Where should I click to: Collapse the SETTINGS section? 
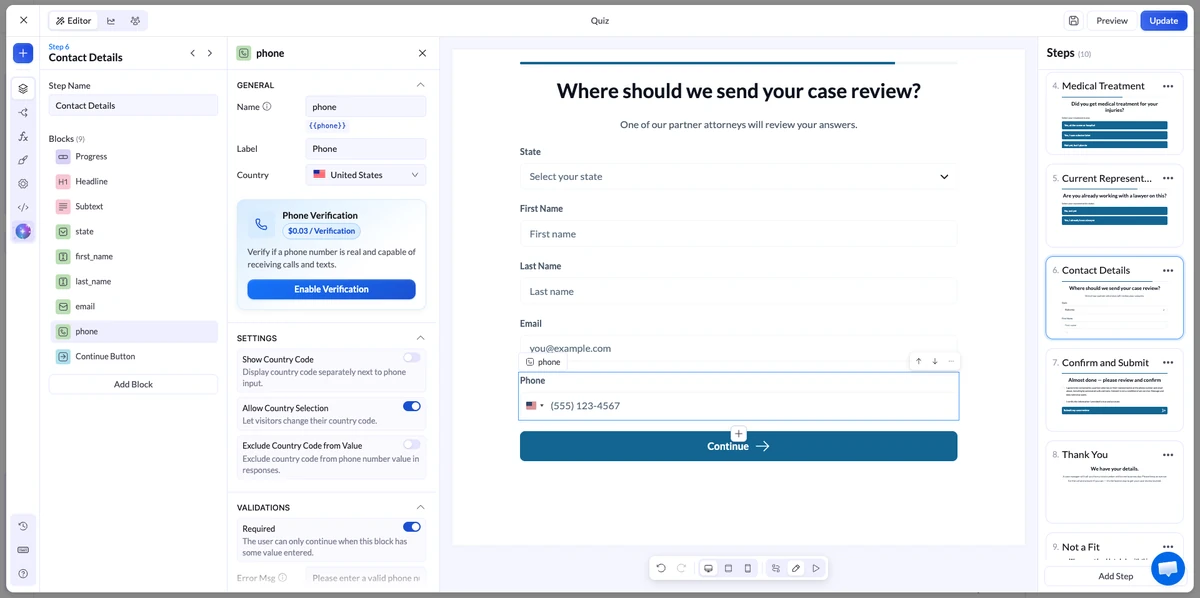(x=420, y=338)
